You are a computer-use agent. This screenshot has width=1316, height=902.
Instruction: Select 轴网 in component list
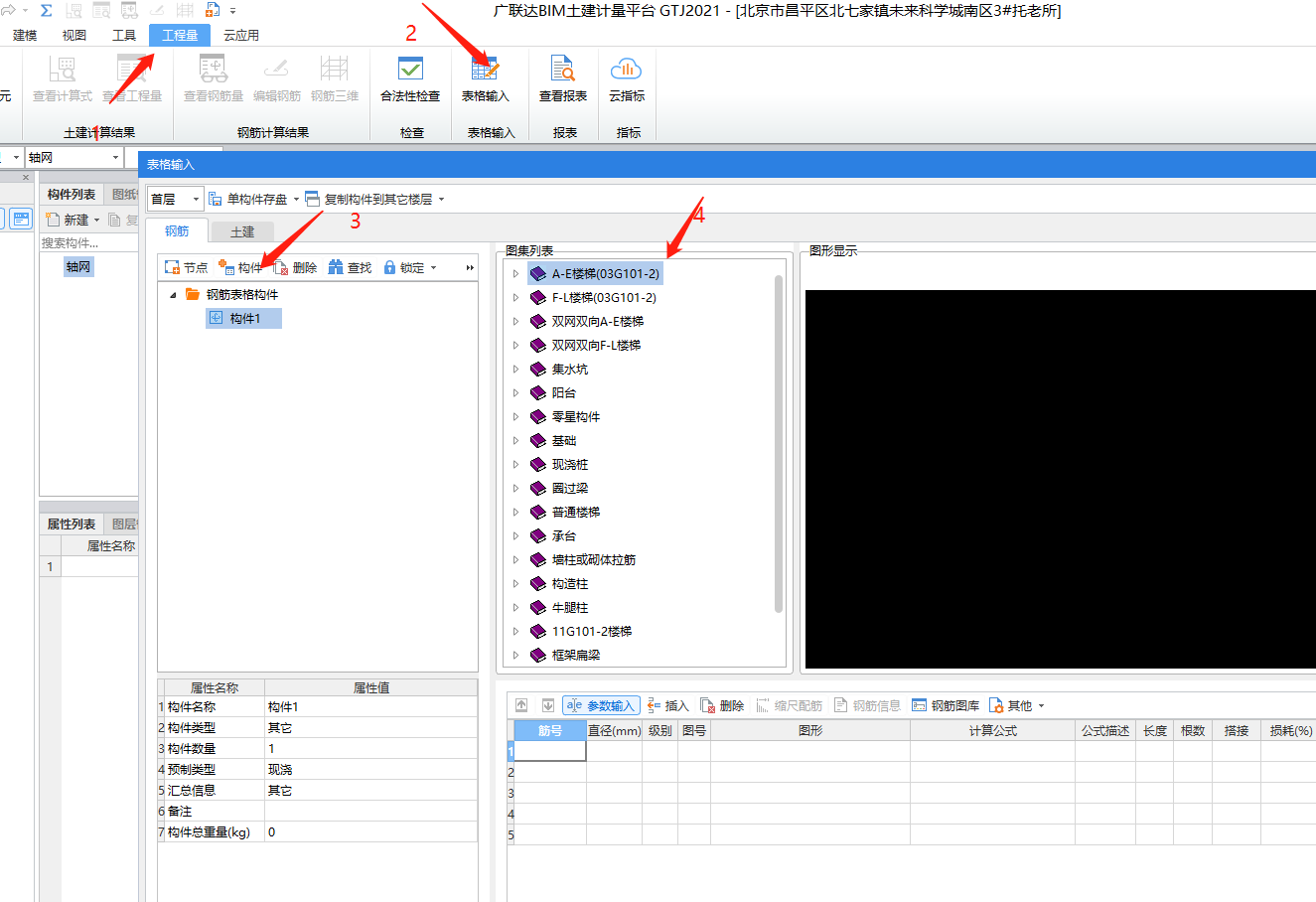(x=78, y=266)
